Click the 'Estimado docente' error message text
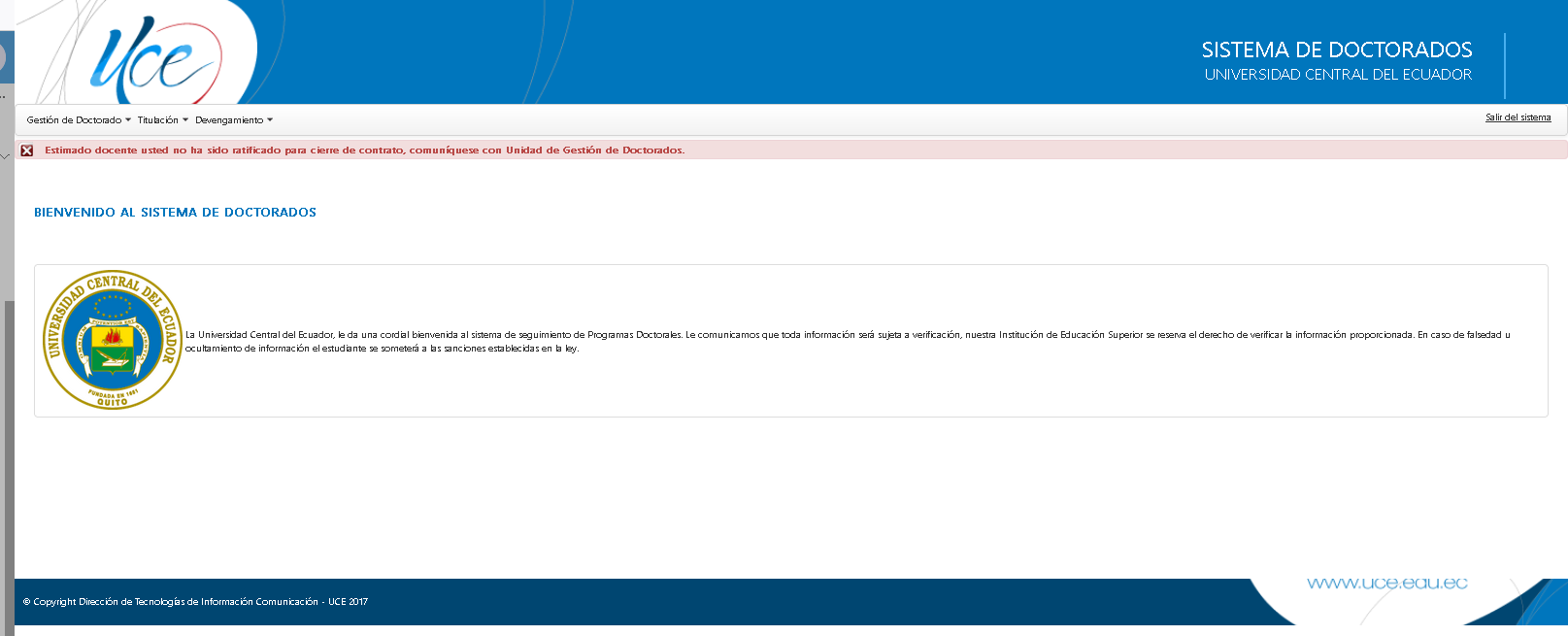The height and width of the screenshot is (636, 1568). [x=365, y=151]
